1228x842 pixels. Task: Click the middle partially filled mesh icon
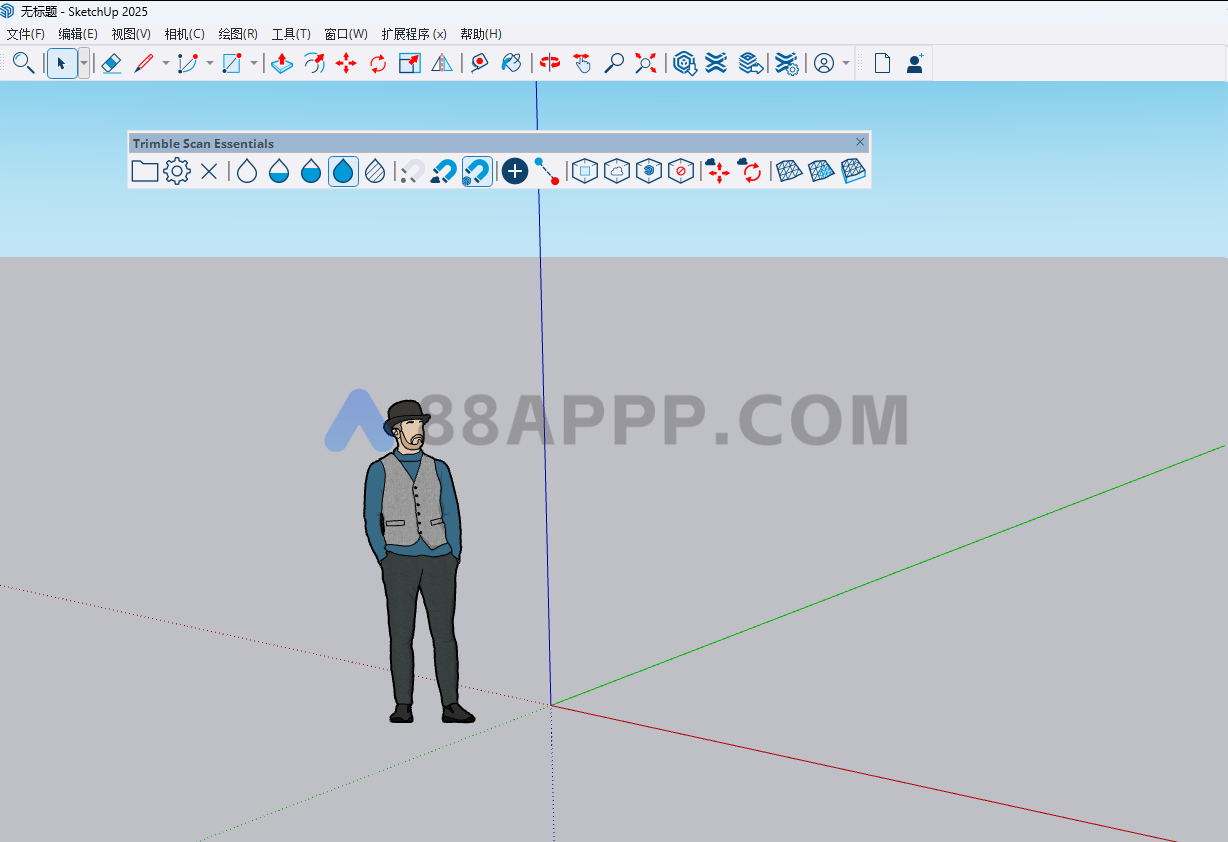point(821,171)
